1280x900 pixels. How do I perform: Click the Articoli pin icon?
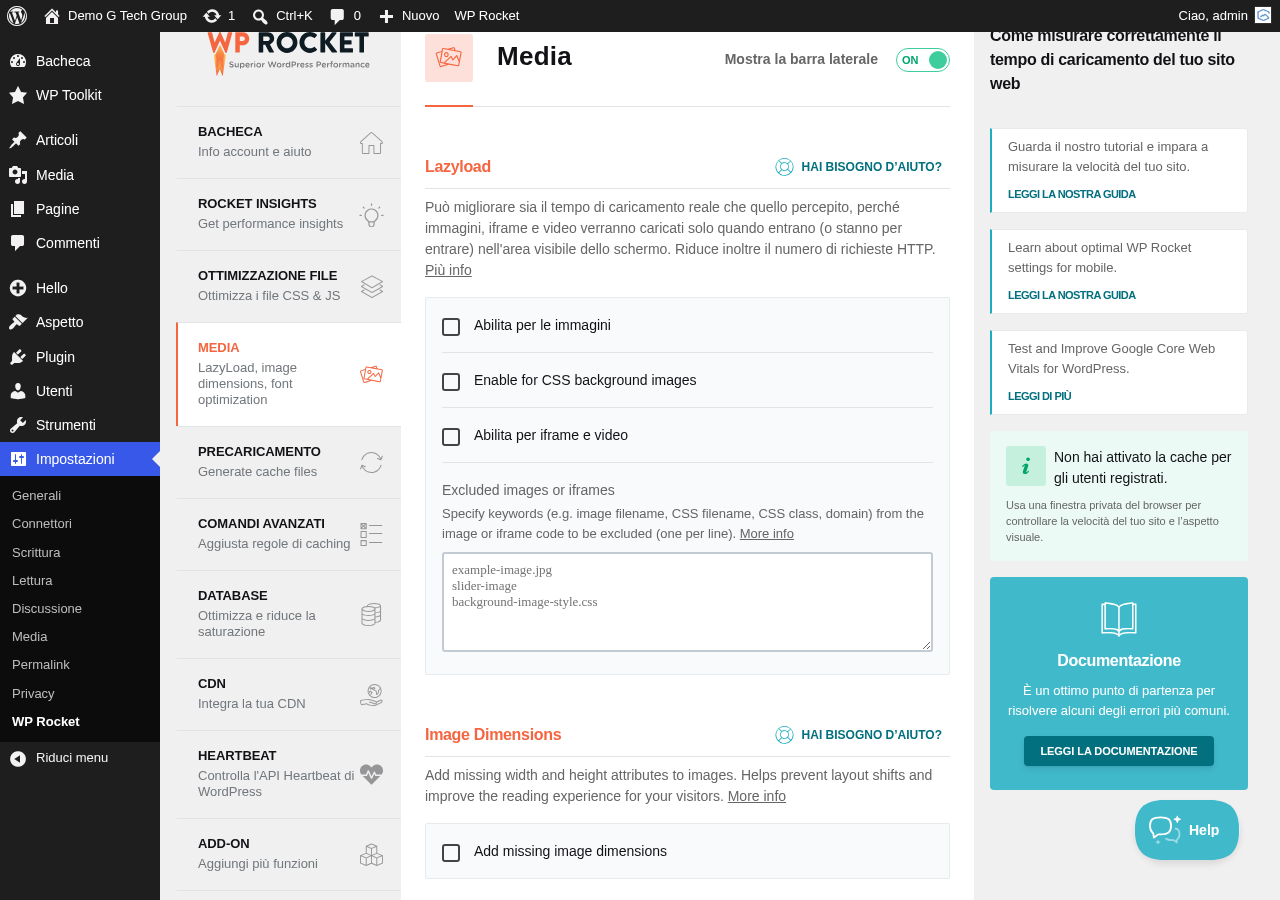point(18,140)
